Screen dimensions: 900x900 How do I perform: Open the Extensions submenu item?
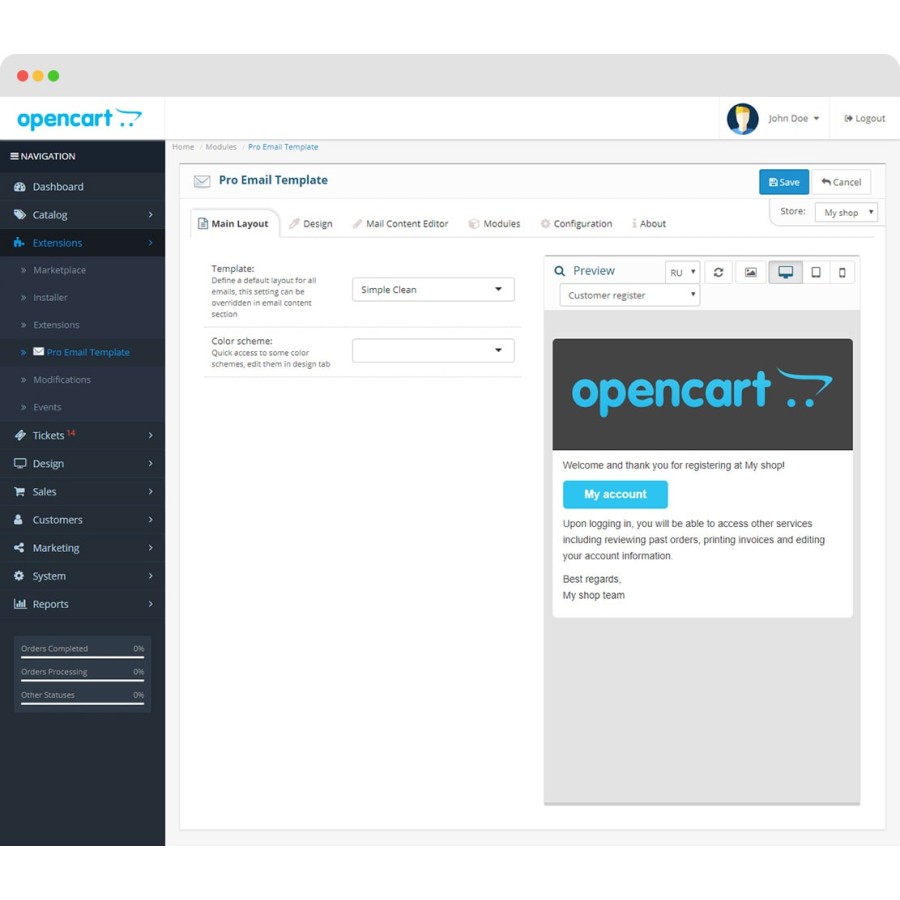56,325
